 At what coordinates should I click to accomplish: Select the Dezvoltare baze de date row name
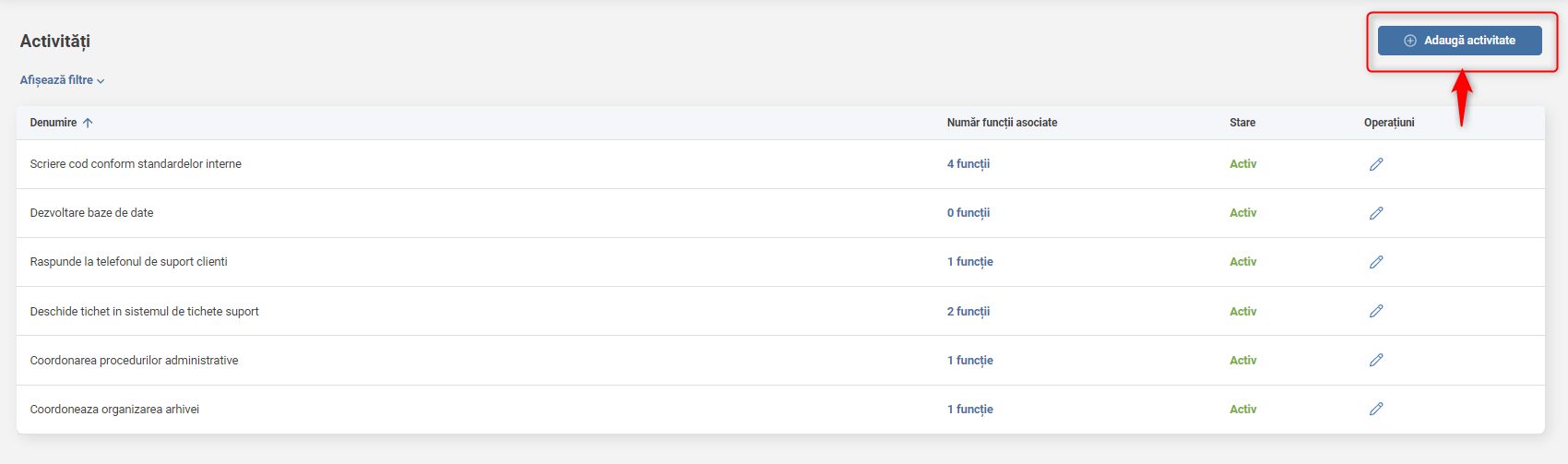(x=91, y=213)
